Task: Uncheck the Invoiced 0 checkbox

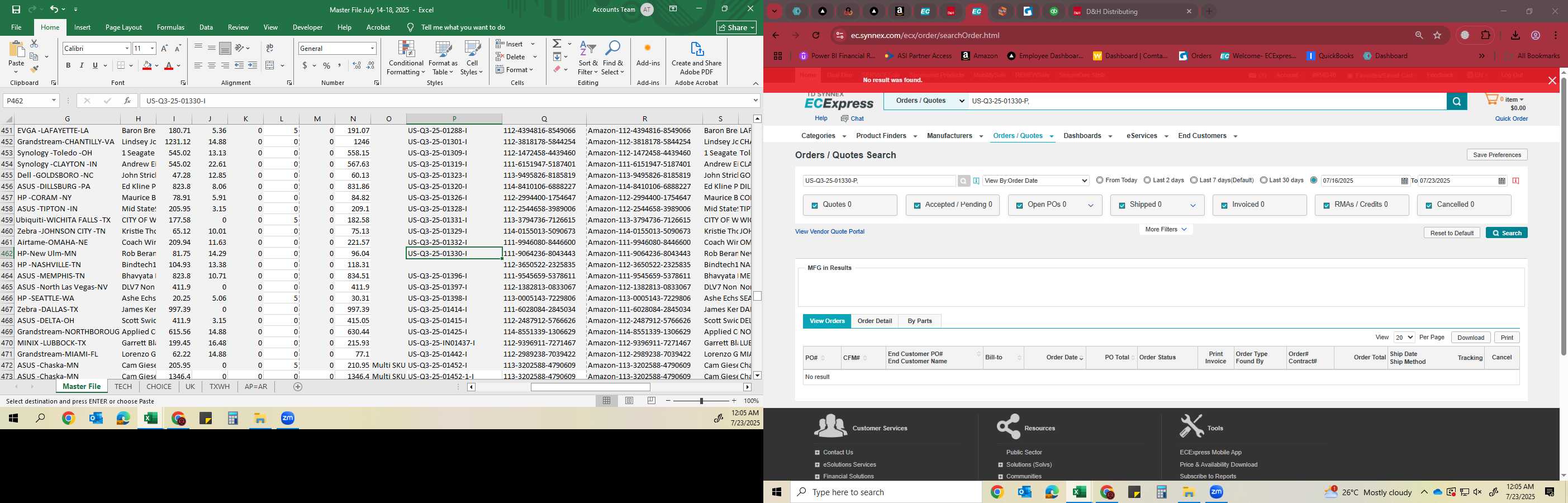Action: tap(1224, 206)
